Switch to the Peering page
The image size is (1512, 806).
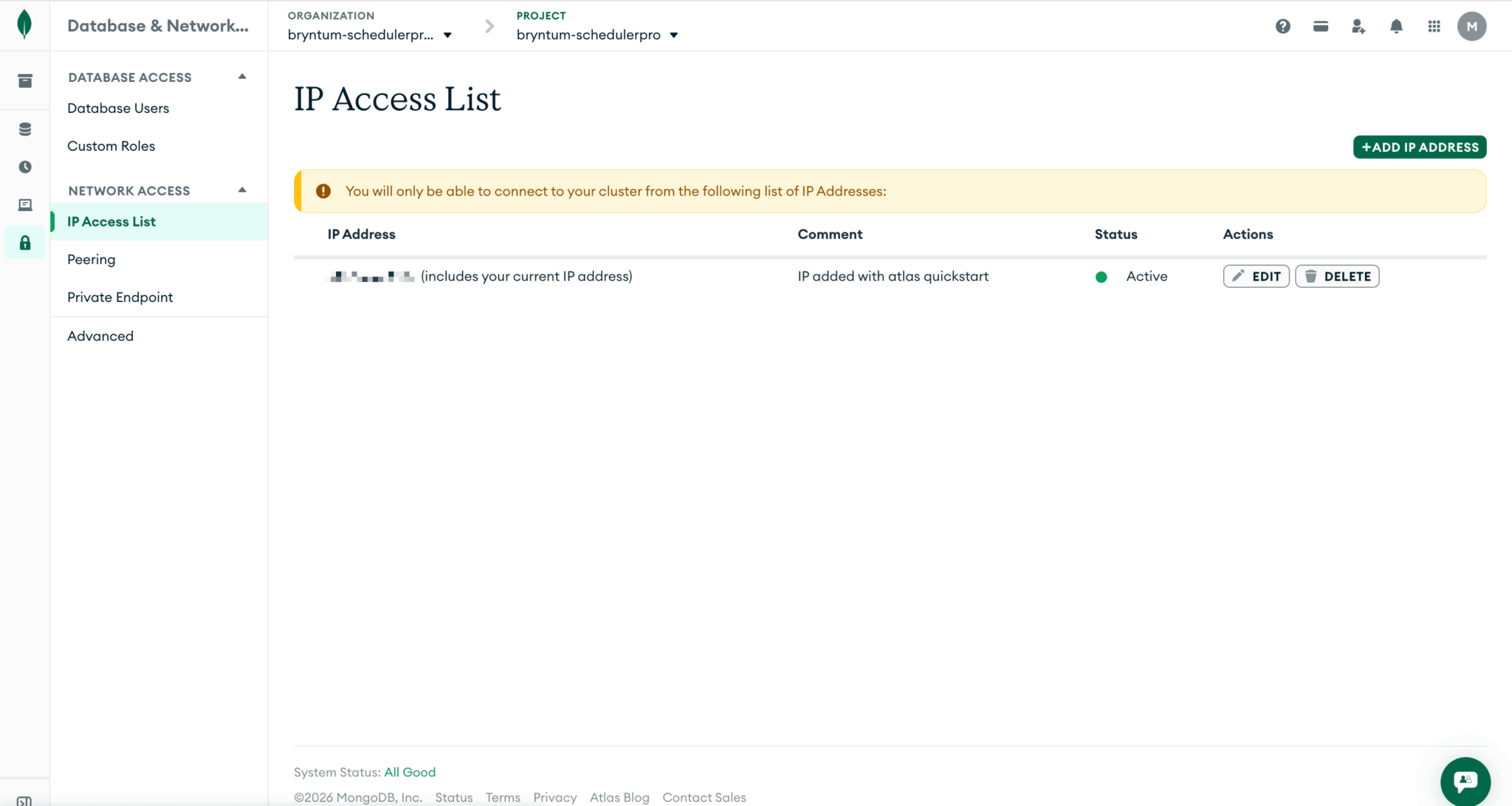point(91,259)
